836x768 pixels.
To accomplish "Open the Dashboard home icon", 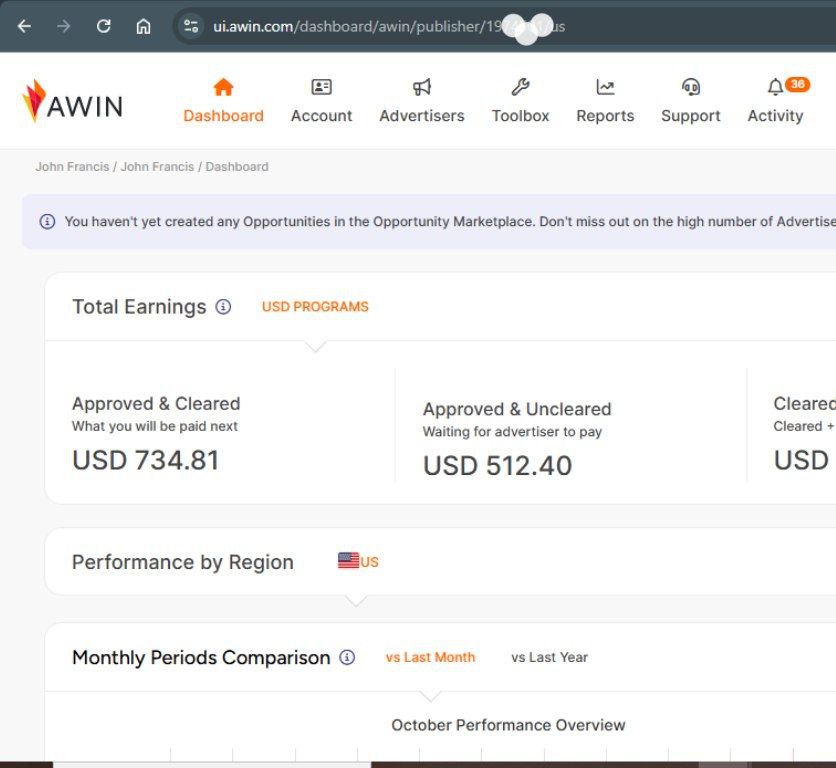I will [x=223, y=87].
